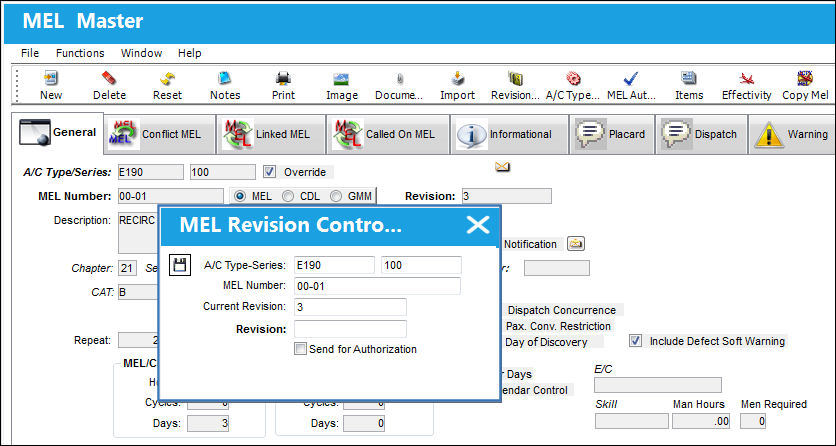Switch to the Informational tab
This screenshot has height=446, width=836.
[x=509, y=134]
